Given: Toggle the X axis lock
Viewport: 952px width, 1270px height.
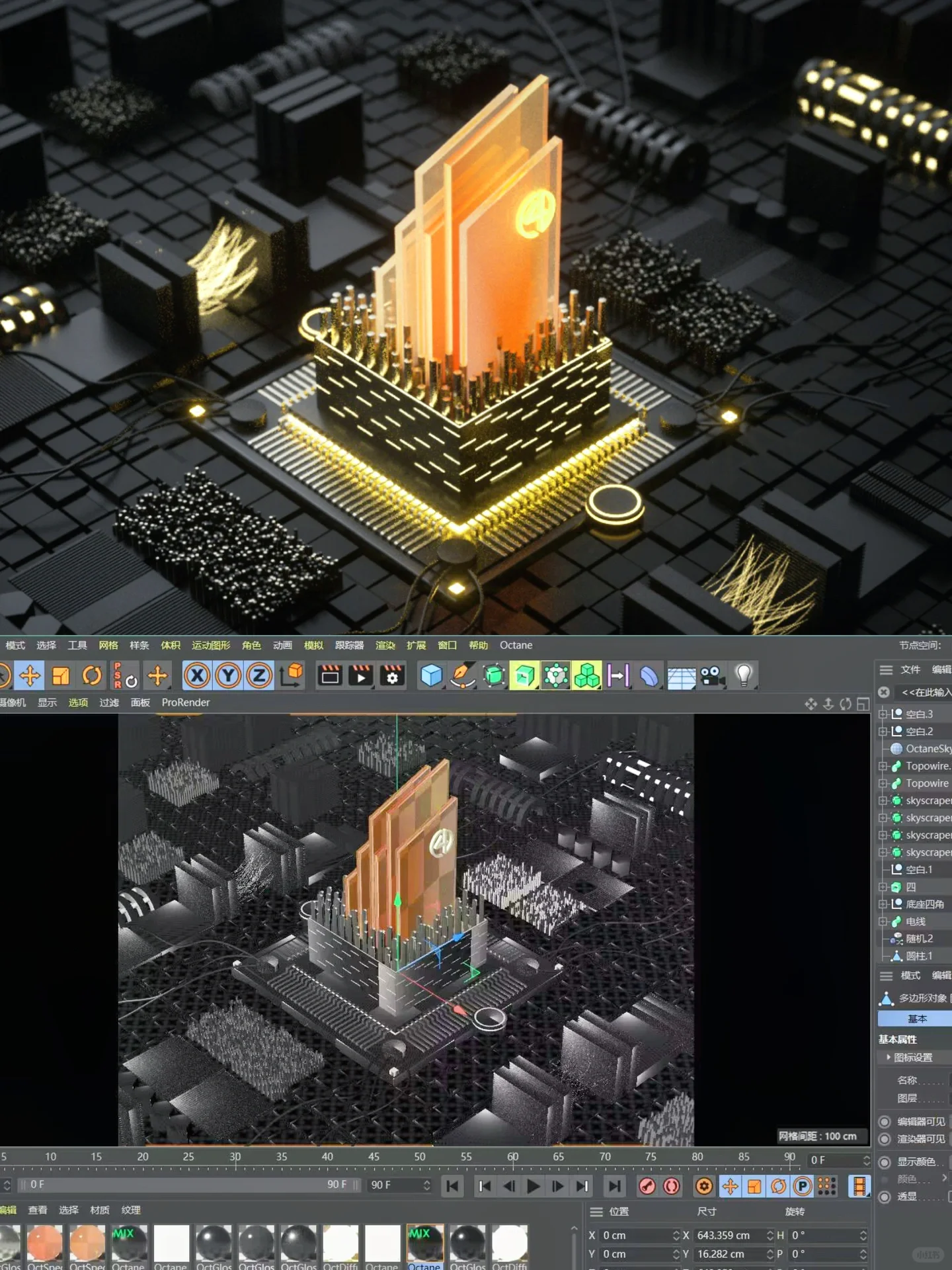Looking at the screenshot, I should pos(197,675).
